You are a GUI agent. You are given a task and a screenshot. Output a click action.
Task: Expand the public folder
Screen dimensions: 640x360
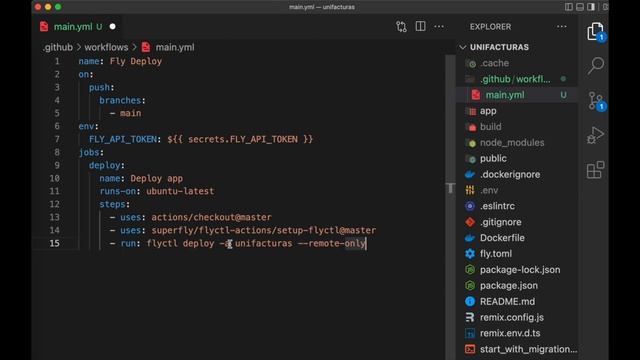(x=493, y=158)
